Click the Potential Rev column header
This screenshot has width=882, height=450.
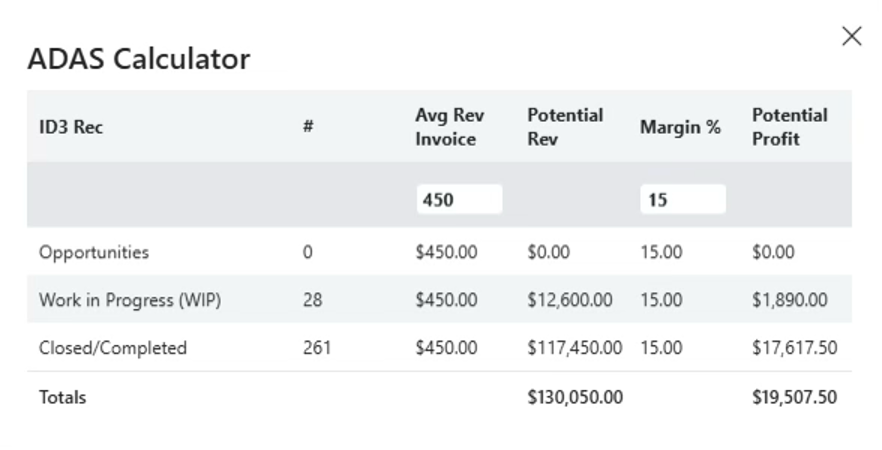pyautogui.click(x=565, y=127)
